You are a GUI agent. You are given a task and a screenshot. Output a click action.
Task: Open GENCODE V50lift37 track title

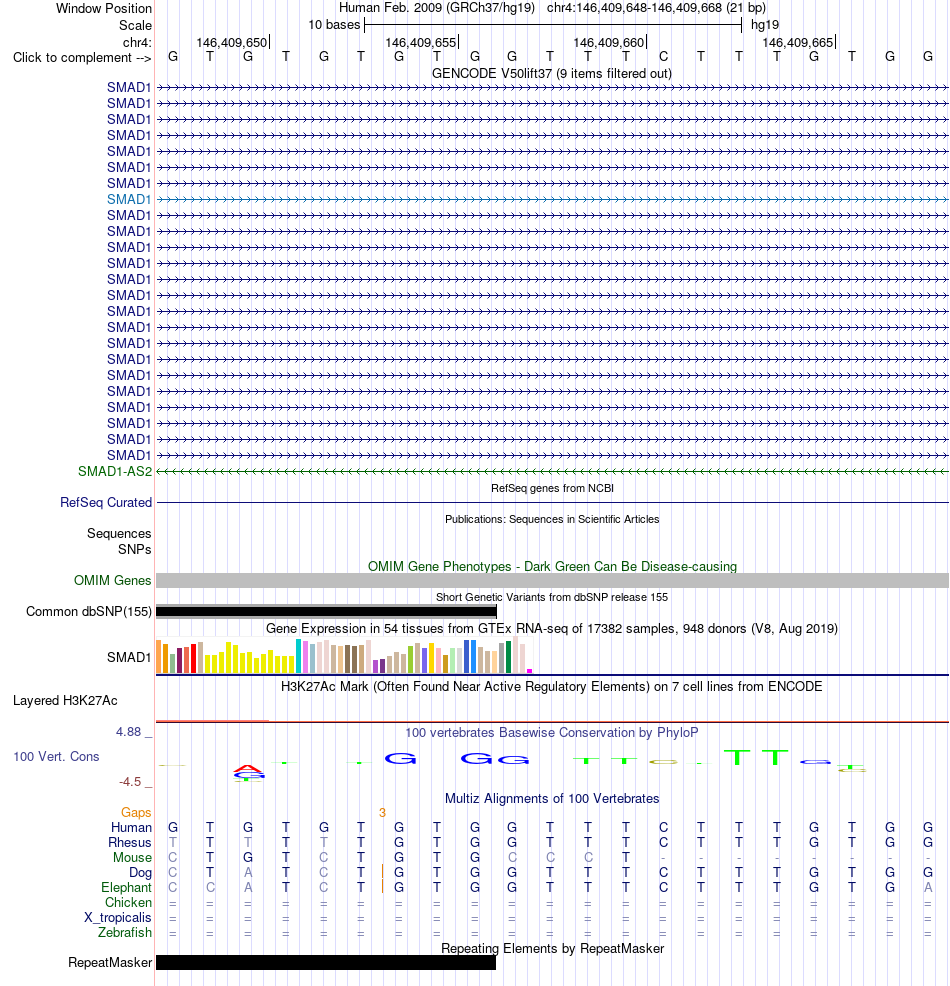tap(551, 74)
